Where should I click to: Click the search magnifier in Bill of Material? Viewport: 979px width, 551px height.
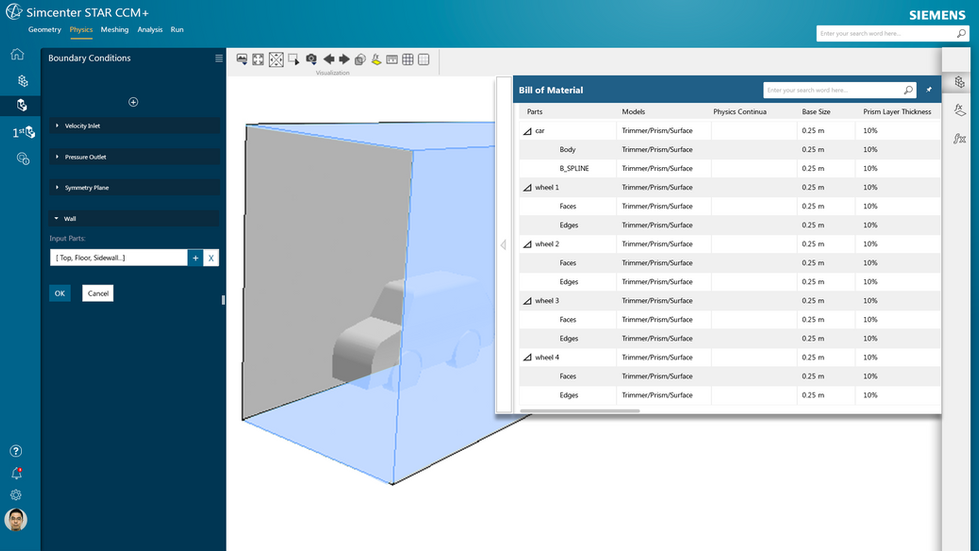point(908,90)
